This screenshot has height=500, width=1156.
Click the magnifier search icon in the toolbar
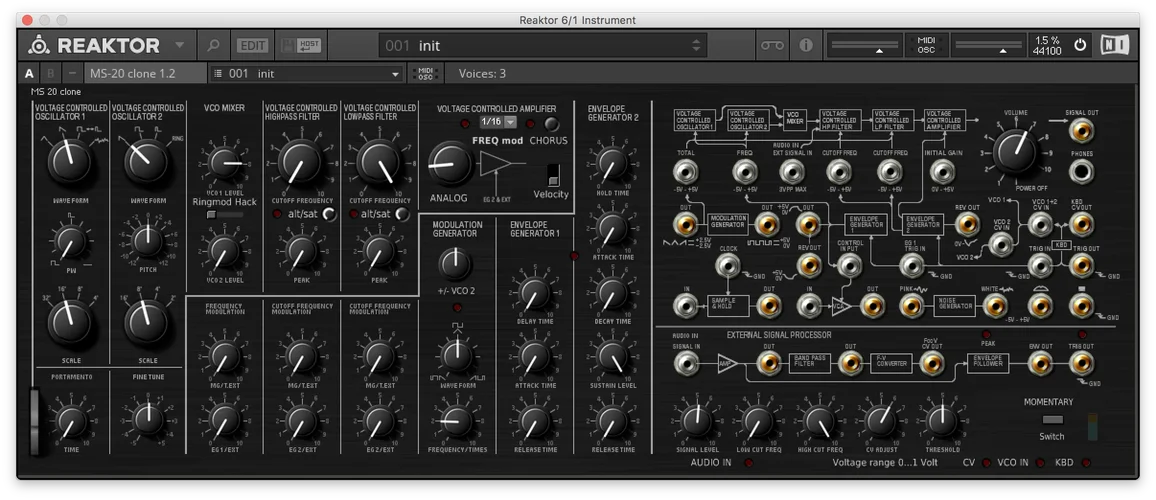coord(213,45)
